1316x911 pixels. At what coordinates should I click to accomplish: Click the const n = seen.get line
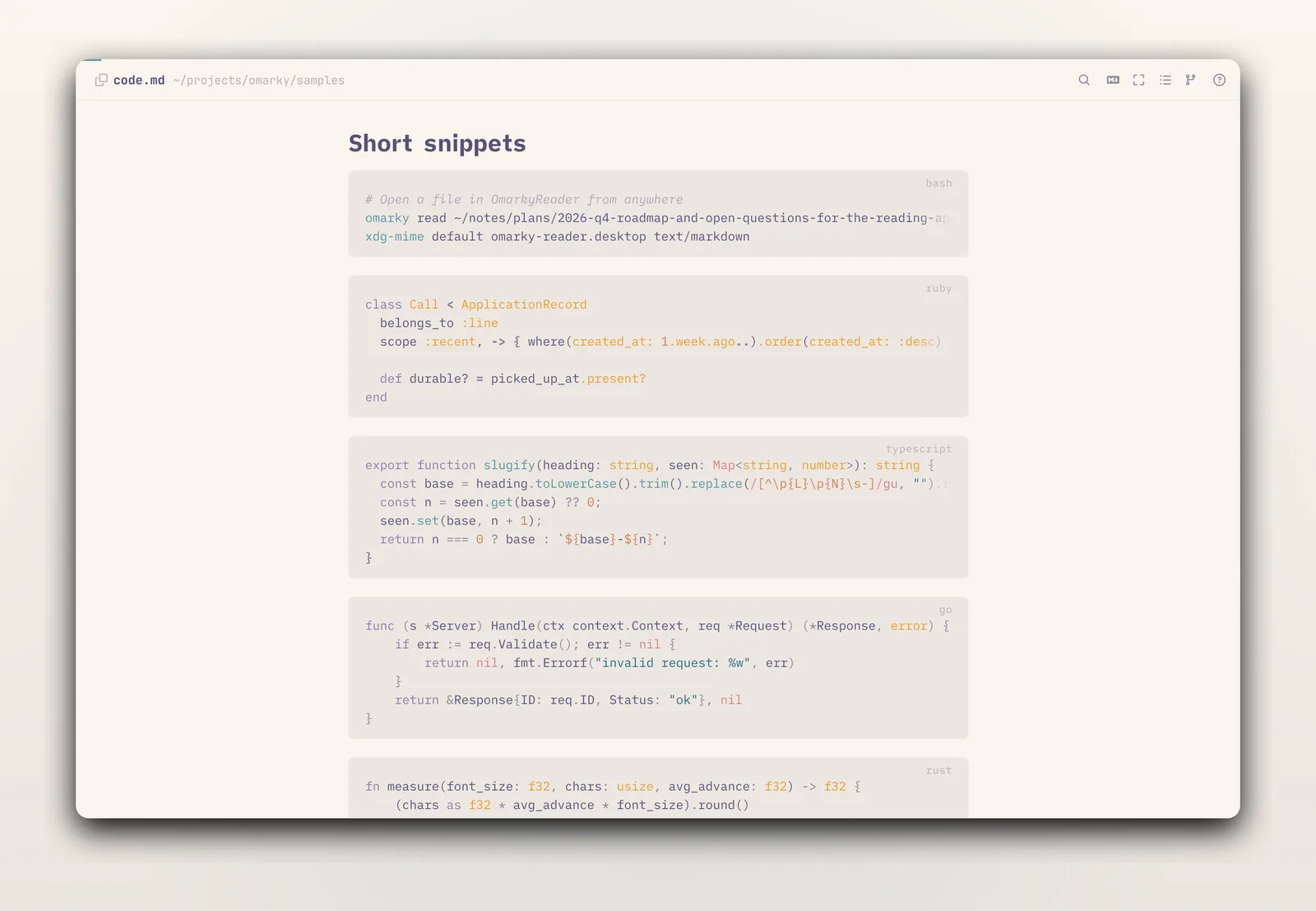490,502
